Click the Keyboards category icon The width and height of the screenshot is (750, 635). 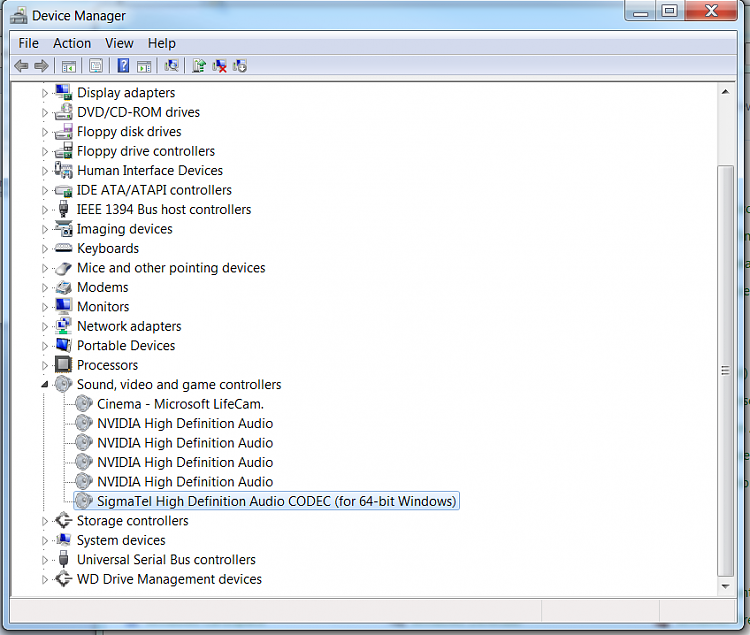pyautogui.click(x=63, y=248)
